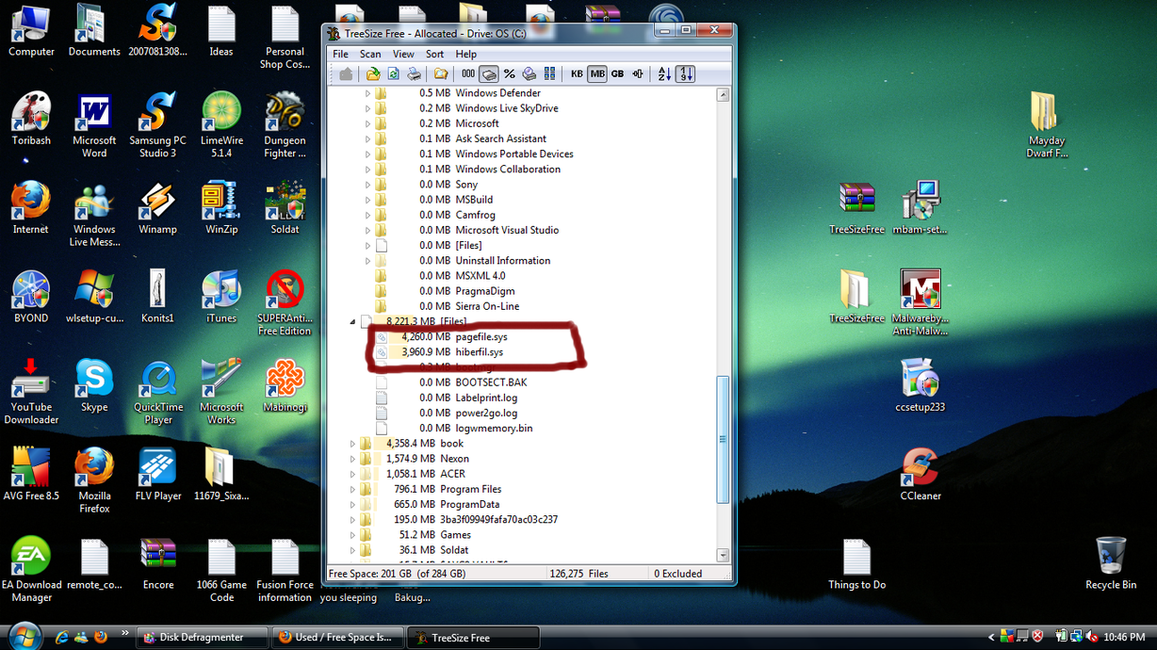This screenshot has height=650, width=1157.
Task: Sort by size with 1-9 icon
Action: (x=685, y=74)
